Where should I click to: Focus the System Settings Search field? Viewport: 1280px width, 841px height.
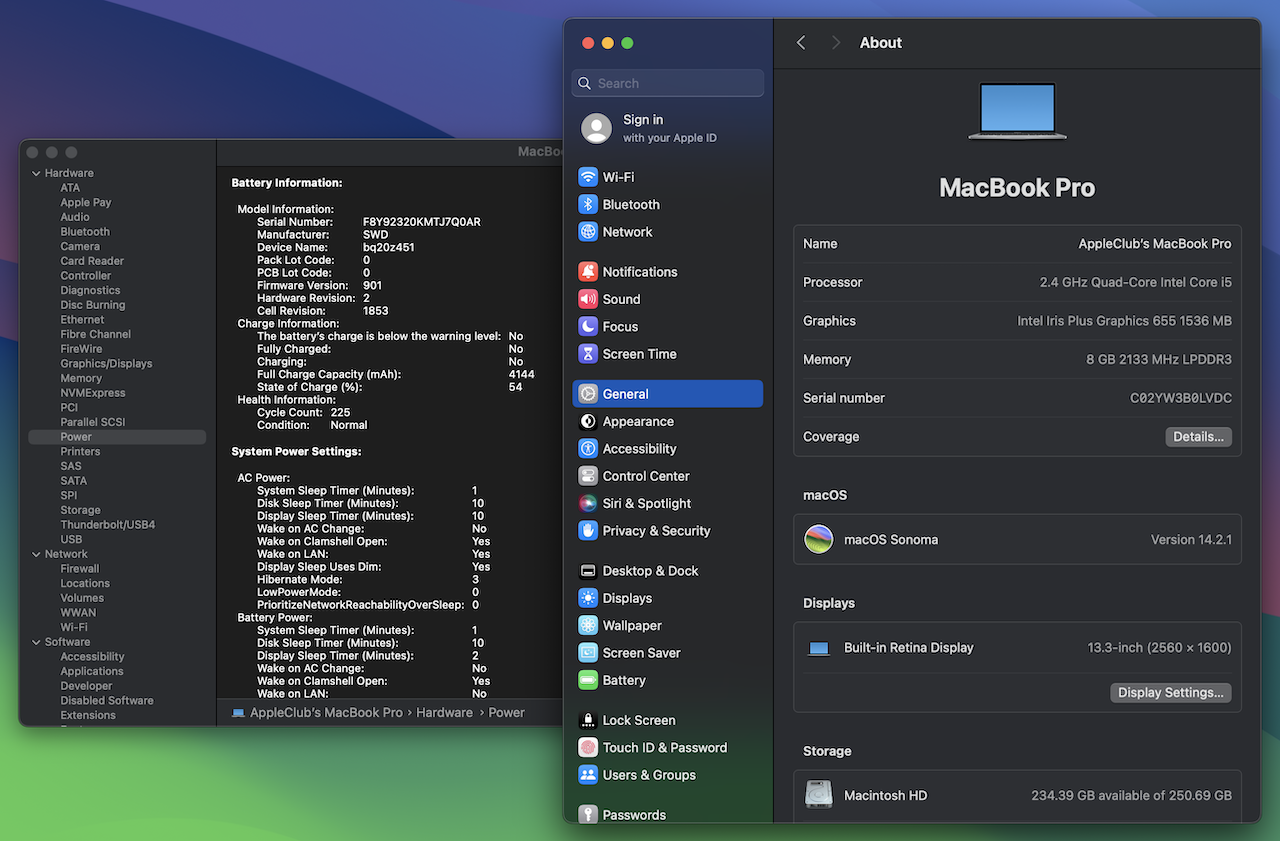[x=668, y=83]
